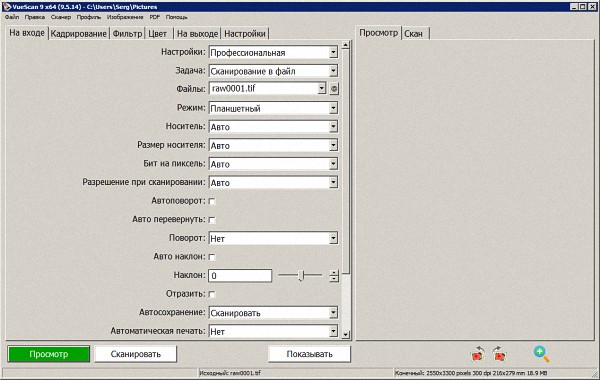This screenshot has width=600, height=380.
Task: Switch to the На входе tab
Action: [x=27, y=33]
